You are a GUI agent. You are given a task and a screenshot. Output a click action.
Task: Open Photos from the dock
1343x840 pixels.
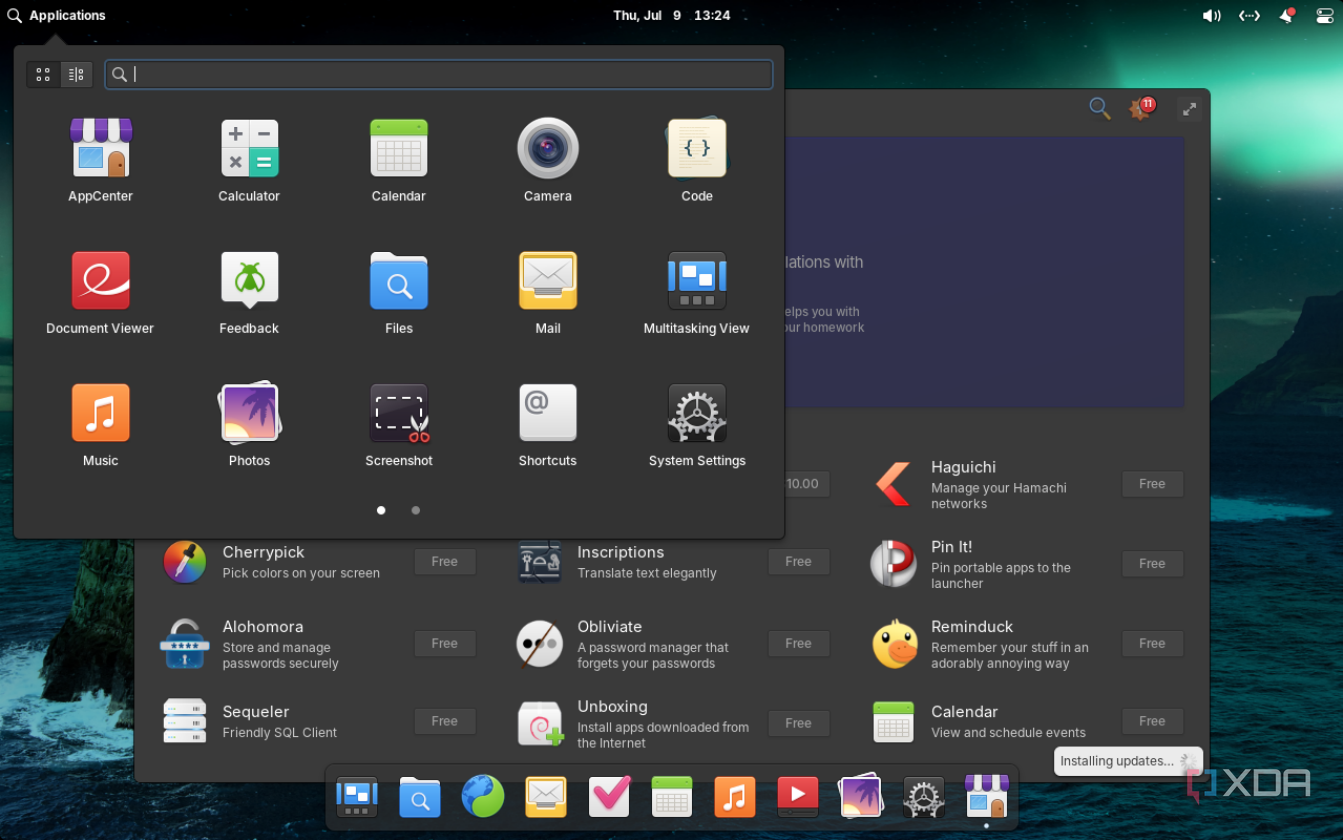(x=860, y=797)
